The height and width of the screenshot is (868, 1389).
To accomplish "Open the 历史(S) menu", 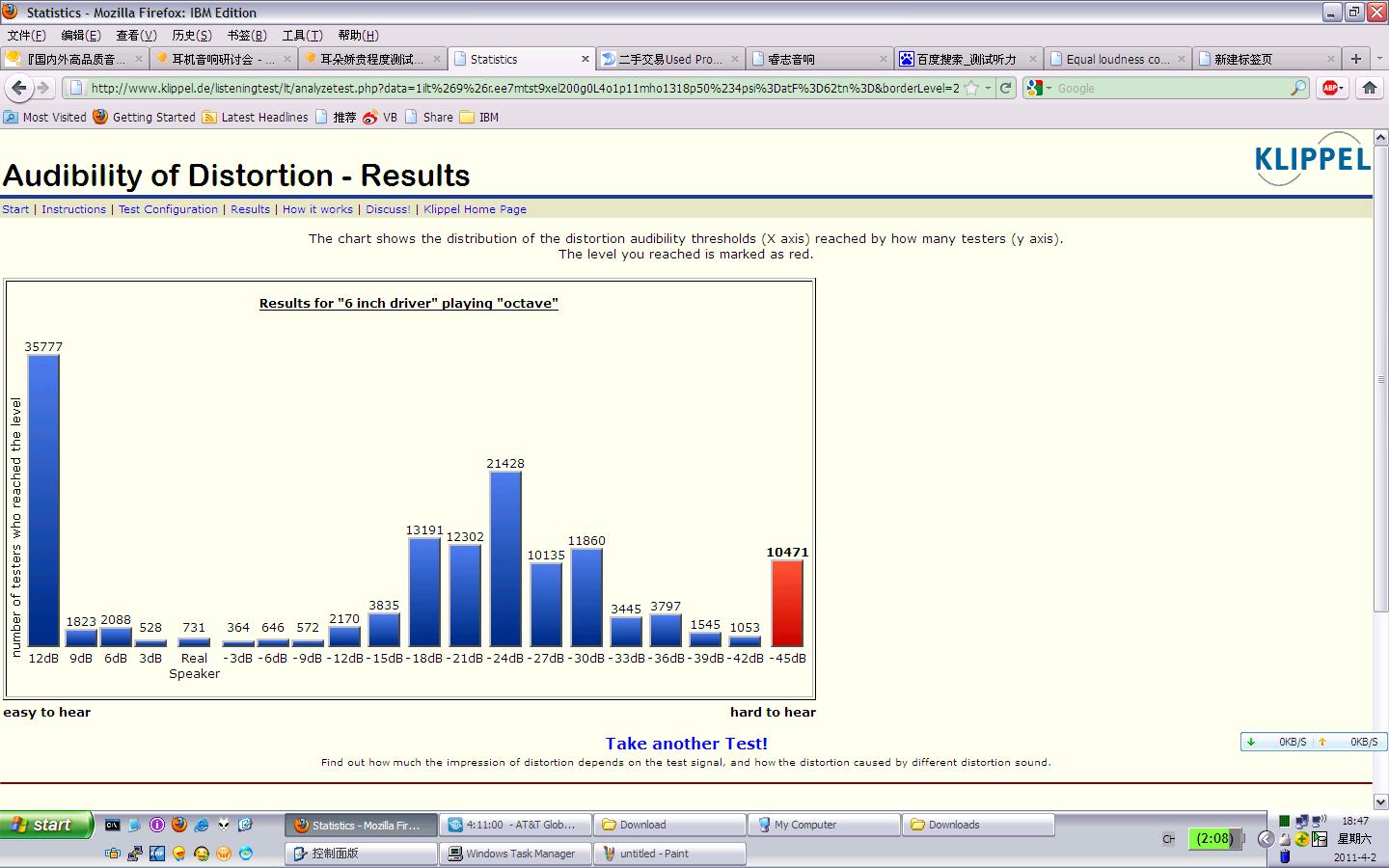I will pos(192,35).
